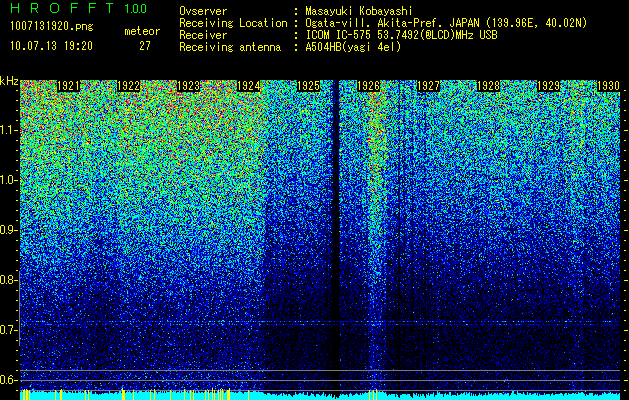Select the 1924 time marker
Viewport: 629px width, 400px height.
249,86
